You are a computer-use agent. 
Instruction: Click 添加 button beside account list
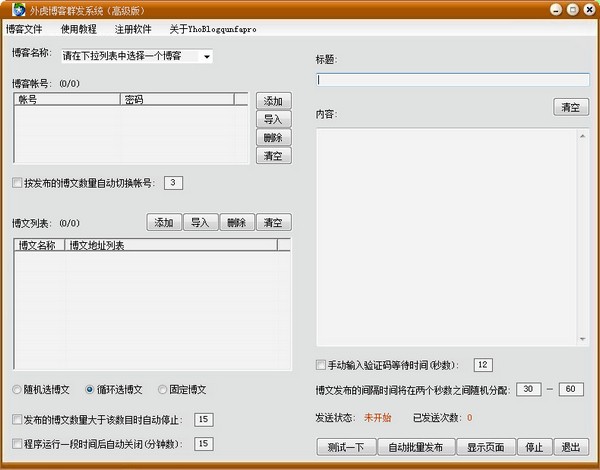point(273,101)
